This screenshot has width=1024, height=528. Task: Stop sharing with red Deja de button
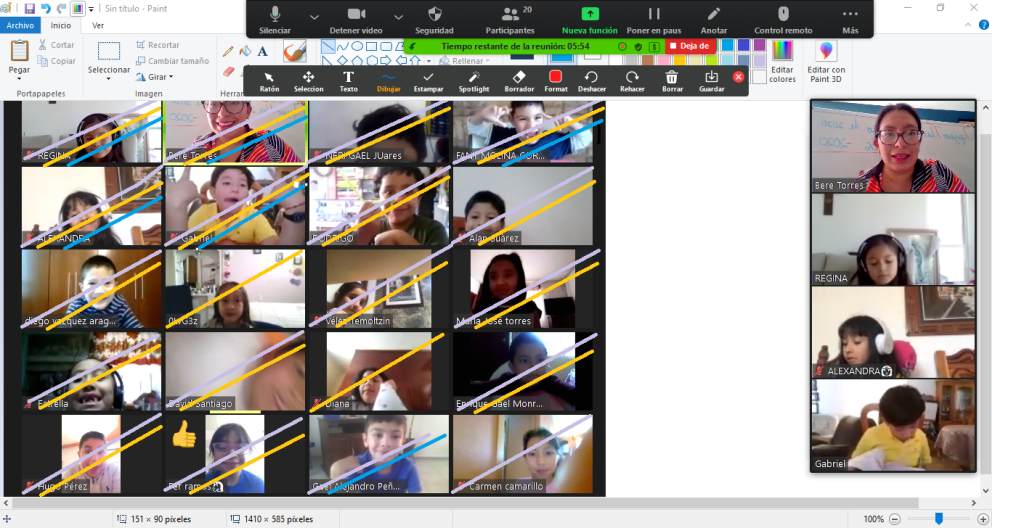click(690, 45)
